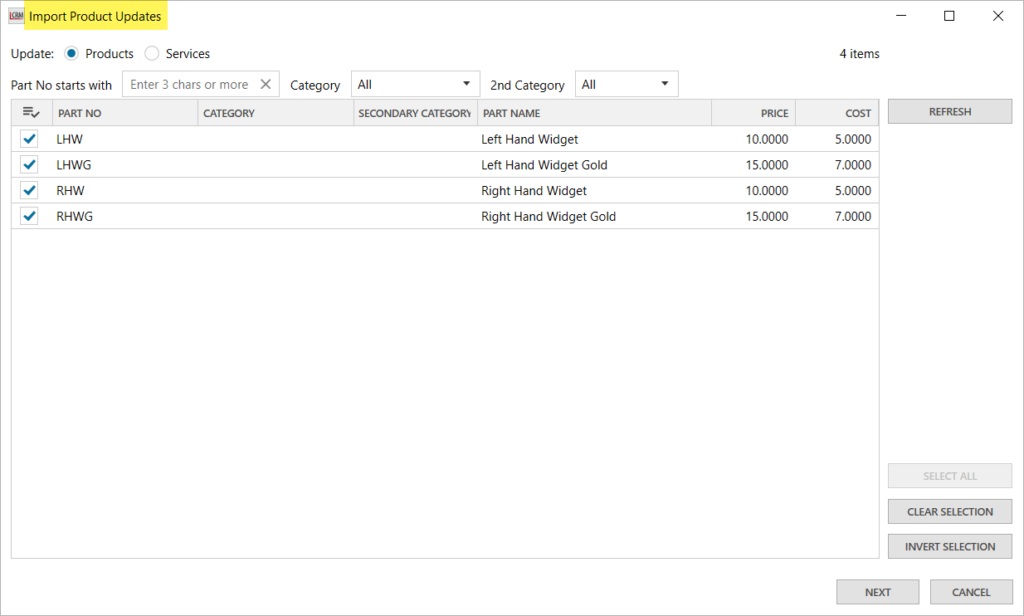Select the Services radio button
This screenshot has width=1024, height=616.
152,54
